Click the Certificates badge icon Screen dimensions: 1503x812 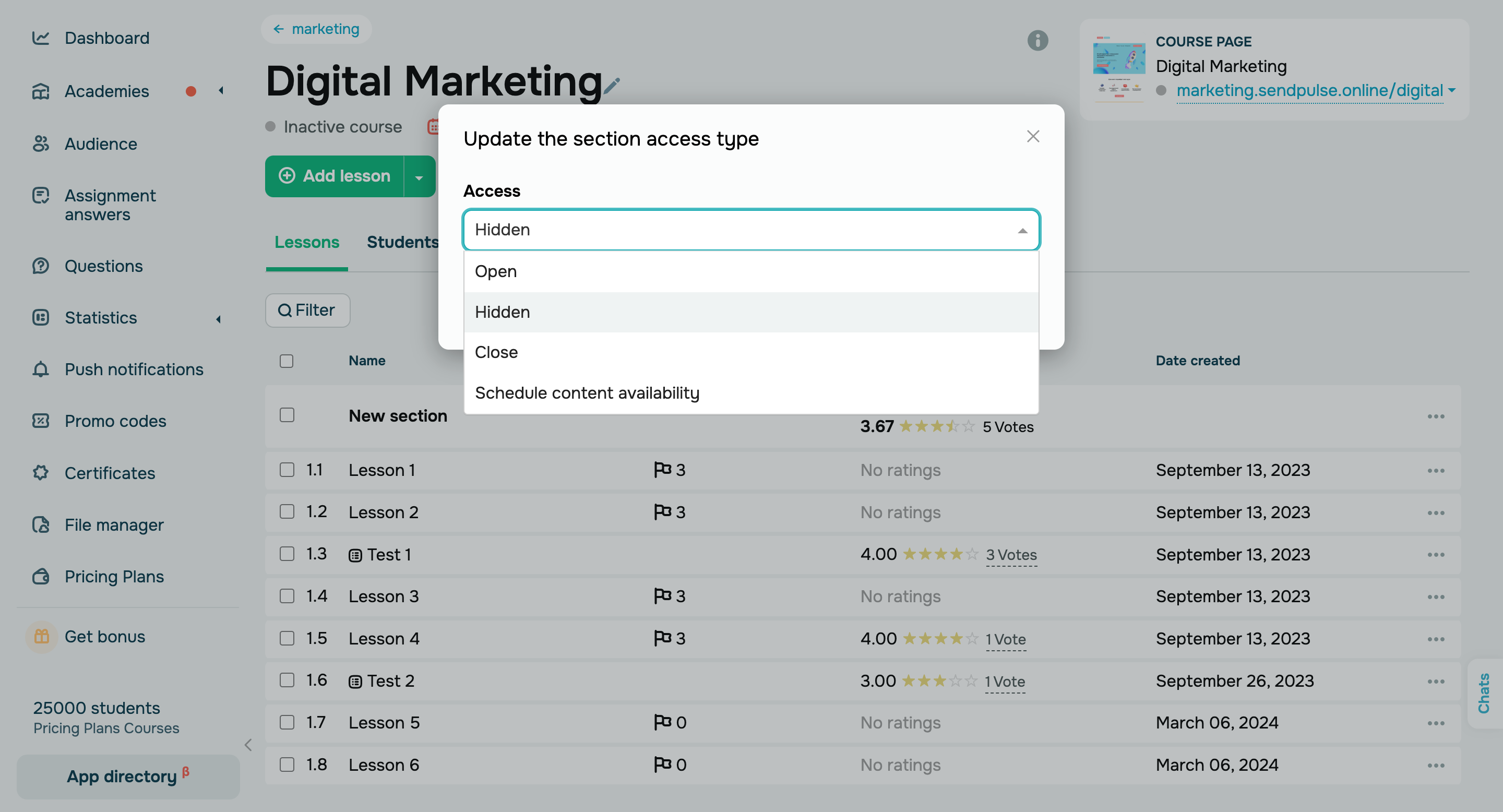pyautogui.click(x=40, y=472)
